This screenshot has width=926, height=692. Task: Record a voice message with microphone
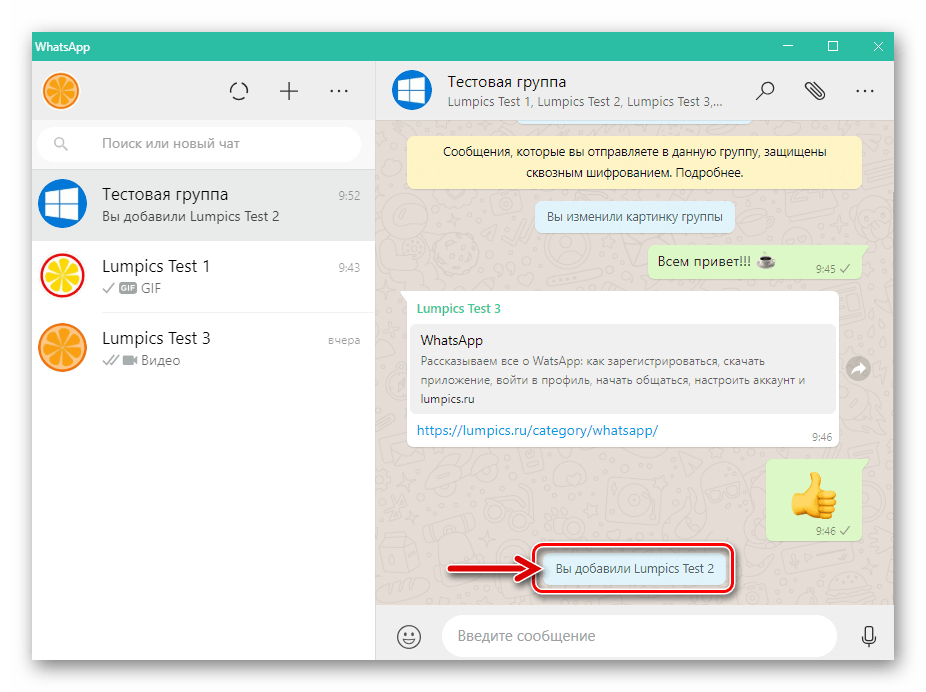(x=868, y=636)
